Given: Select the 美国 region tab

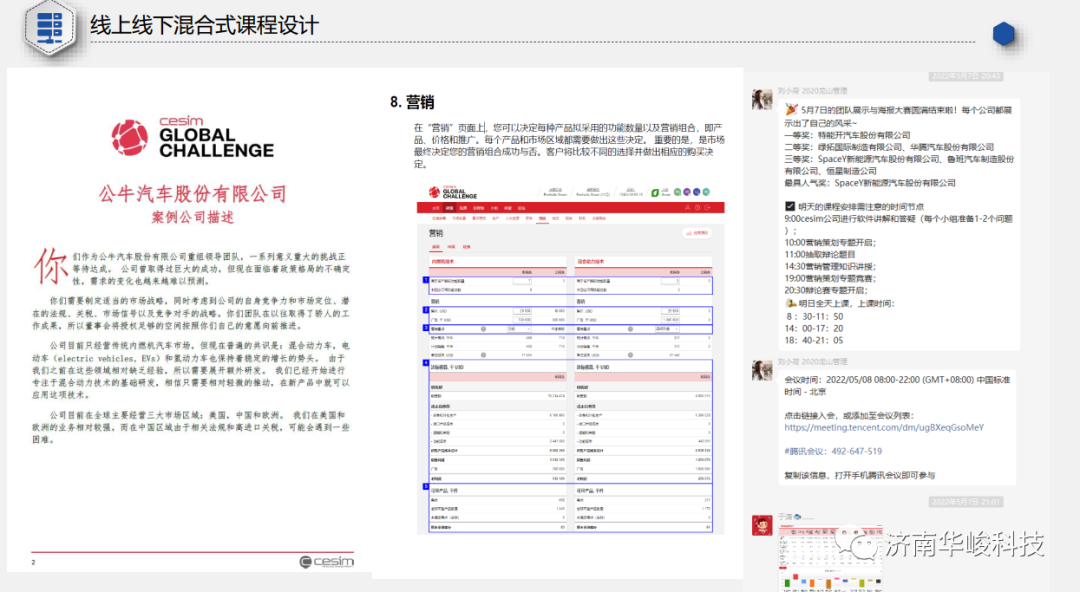Looking at the screenshot, I should 434,246.
